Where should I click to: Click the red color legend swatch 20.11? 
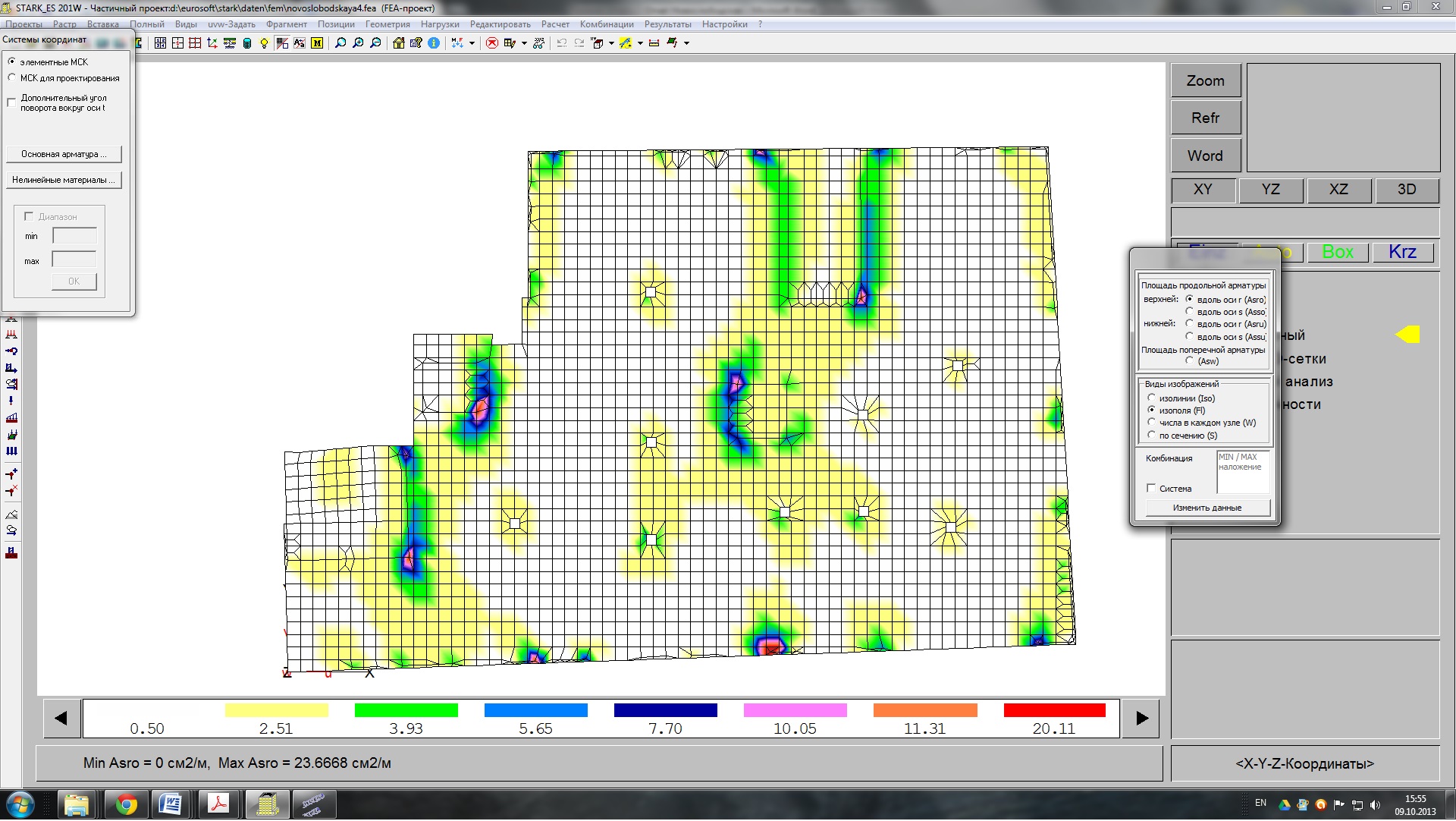[1054, 710]
